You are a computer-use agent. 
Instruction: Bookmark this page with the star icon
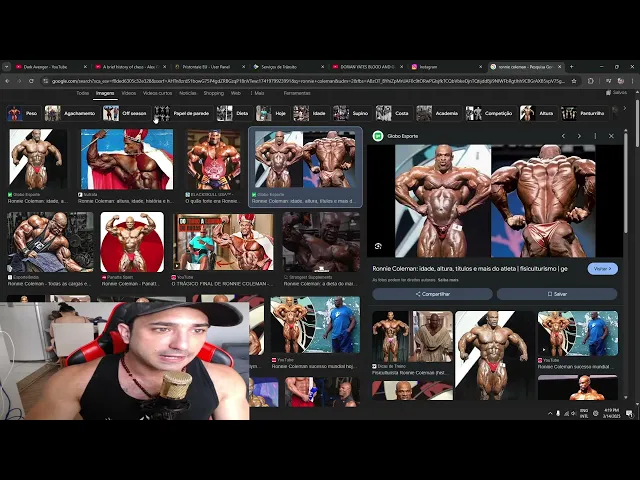point(574,81)
